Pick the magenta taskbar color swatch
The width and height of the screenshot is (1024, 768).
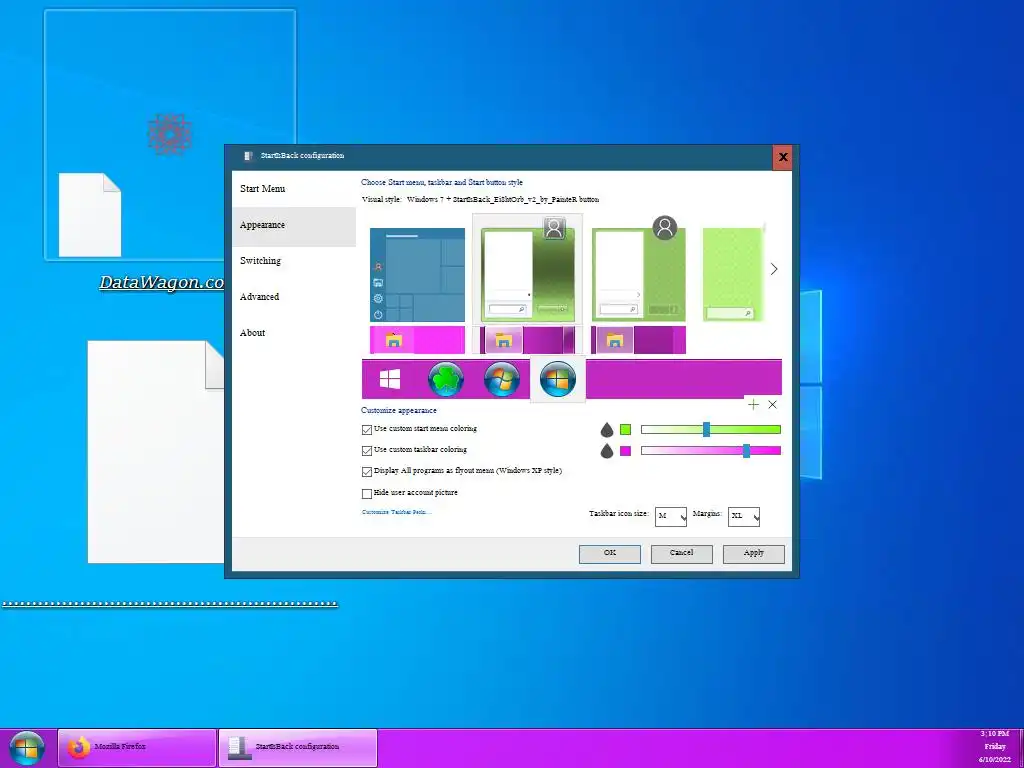(x=626, y=451)
